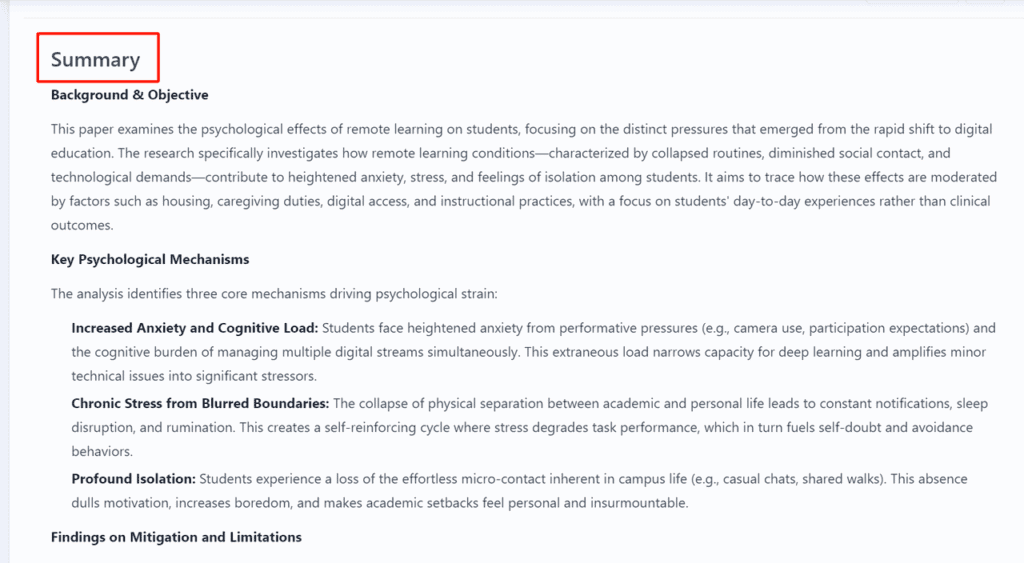Select the Background & Objective subheading
This screenshot has width=1024, height=563.
(130, 95)
